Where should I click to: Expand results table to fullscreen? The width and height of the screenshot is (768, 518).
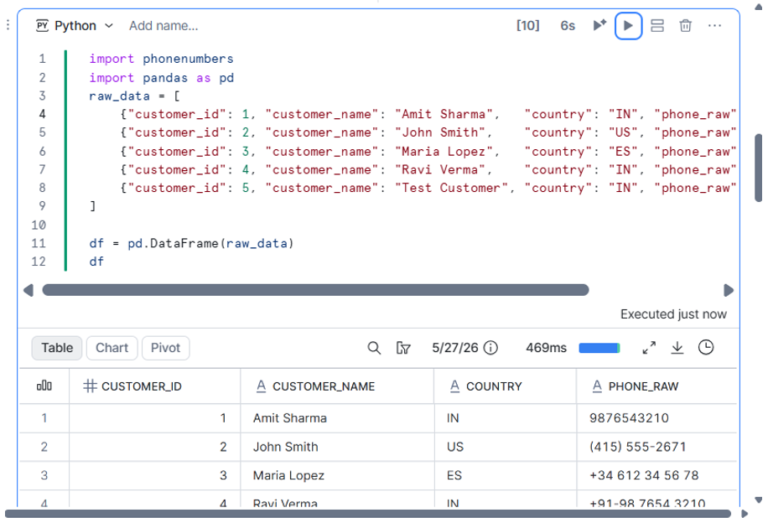(649, 348)
